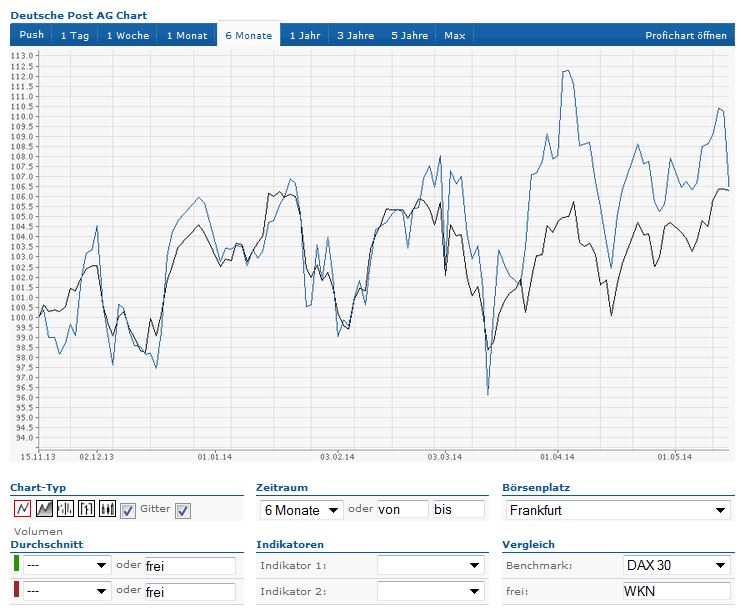
Task: Open the DAX 30 Benchmark dropdown
Action: pyautogui.click(x=676, y=565)
